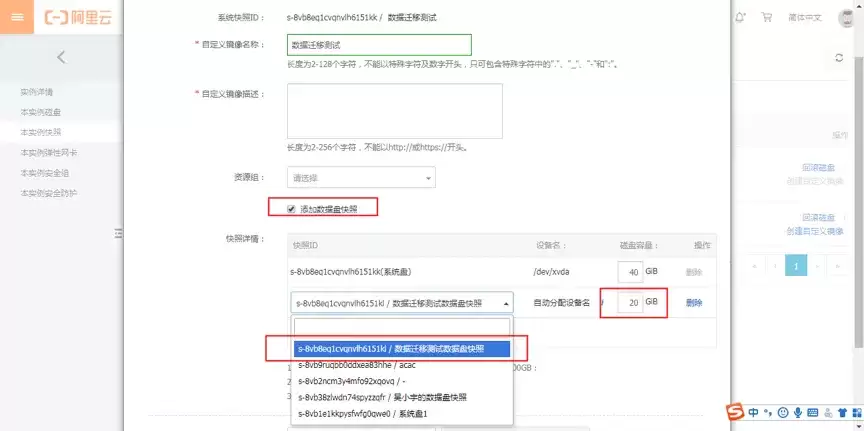The width and height of the screenshot is (864, 431).
Task: Go back using the sidebar left arrow
Action: (x=61, y=57)
